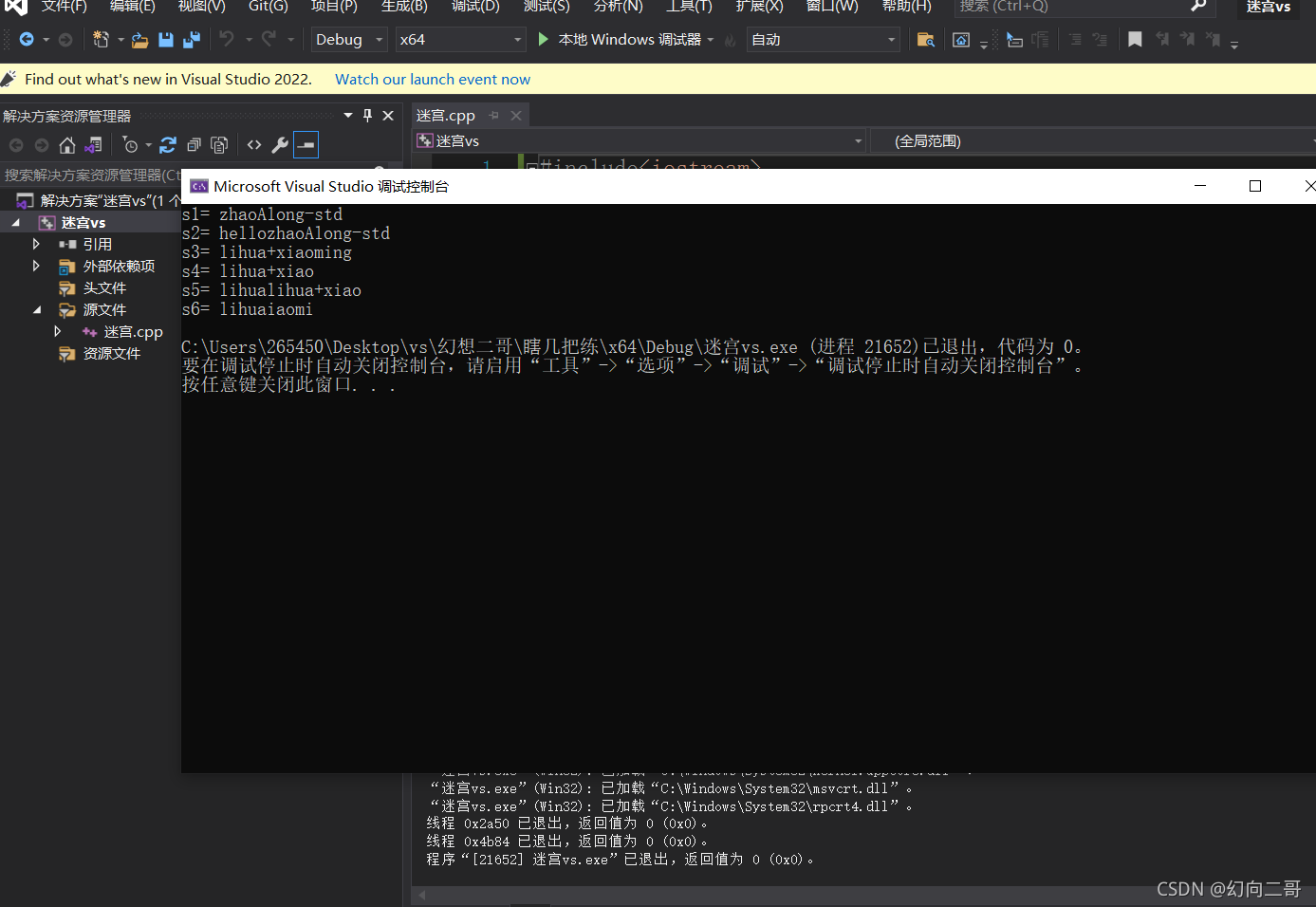Open the 工具(T) menu
Viewport: 1316px width, 907px height.
point(689,7)
